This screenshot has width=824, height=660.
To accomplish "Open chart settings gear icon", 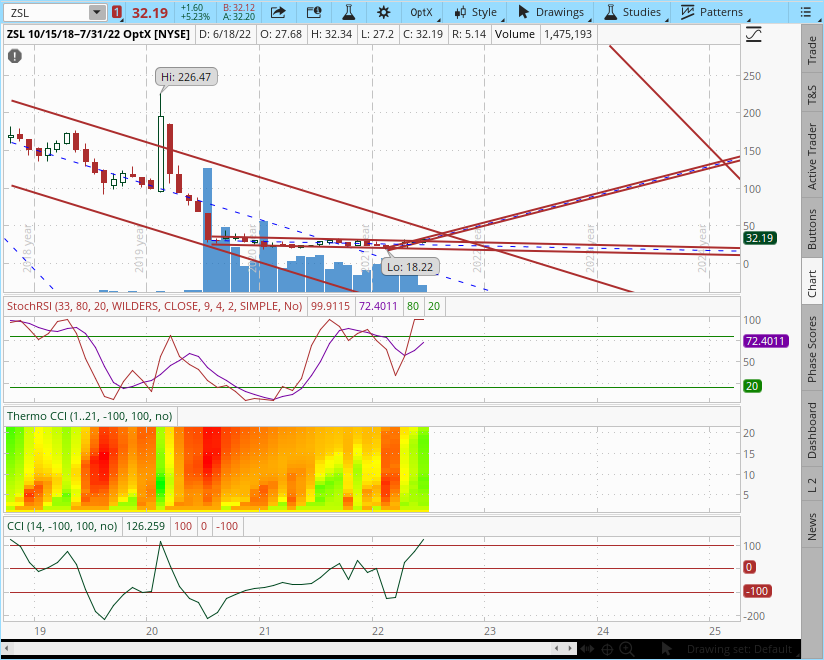I will pos(384,12).
